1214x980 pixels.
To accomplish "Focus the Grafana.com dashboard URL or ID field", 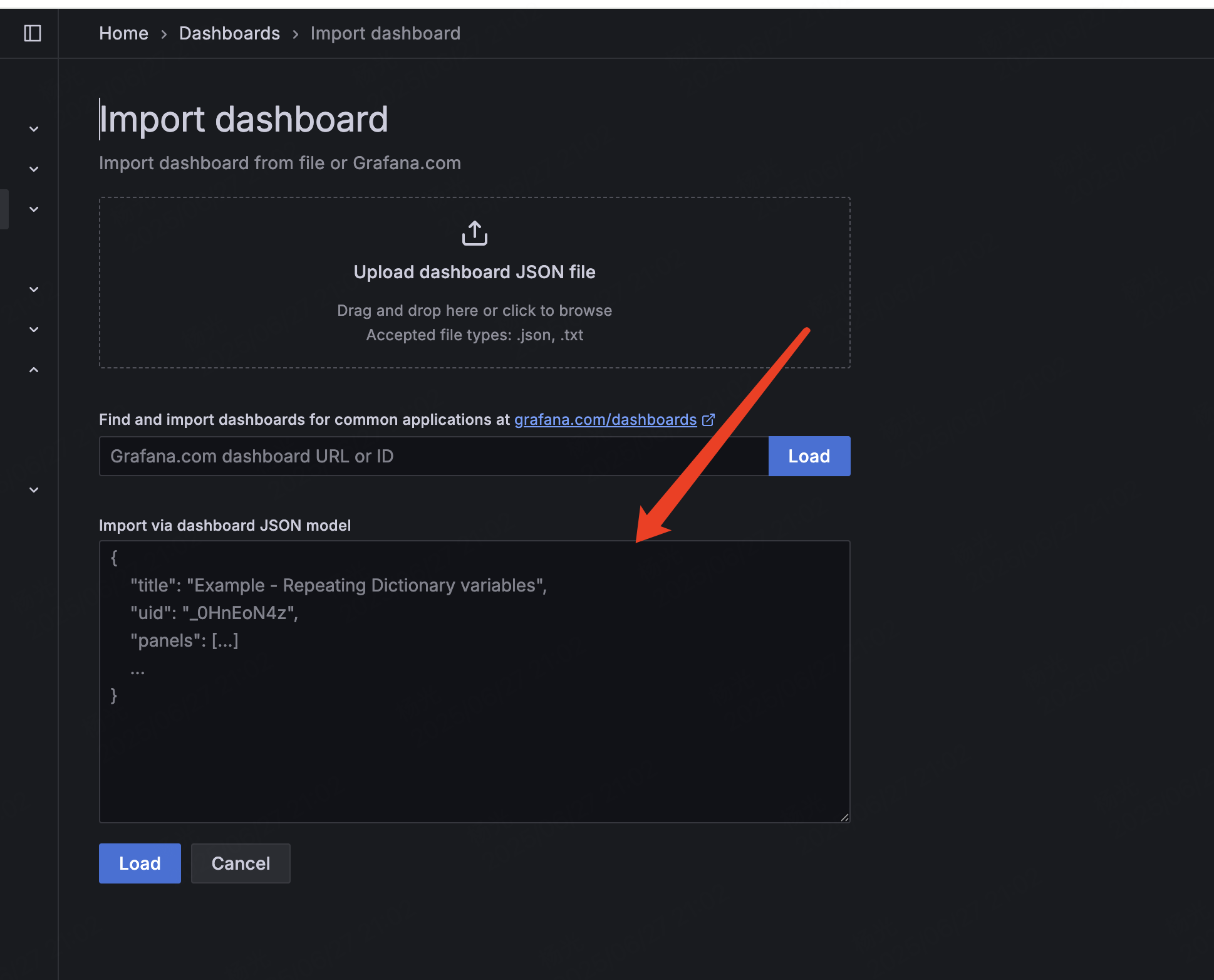I will [x=433, y=456].
